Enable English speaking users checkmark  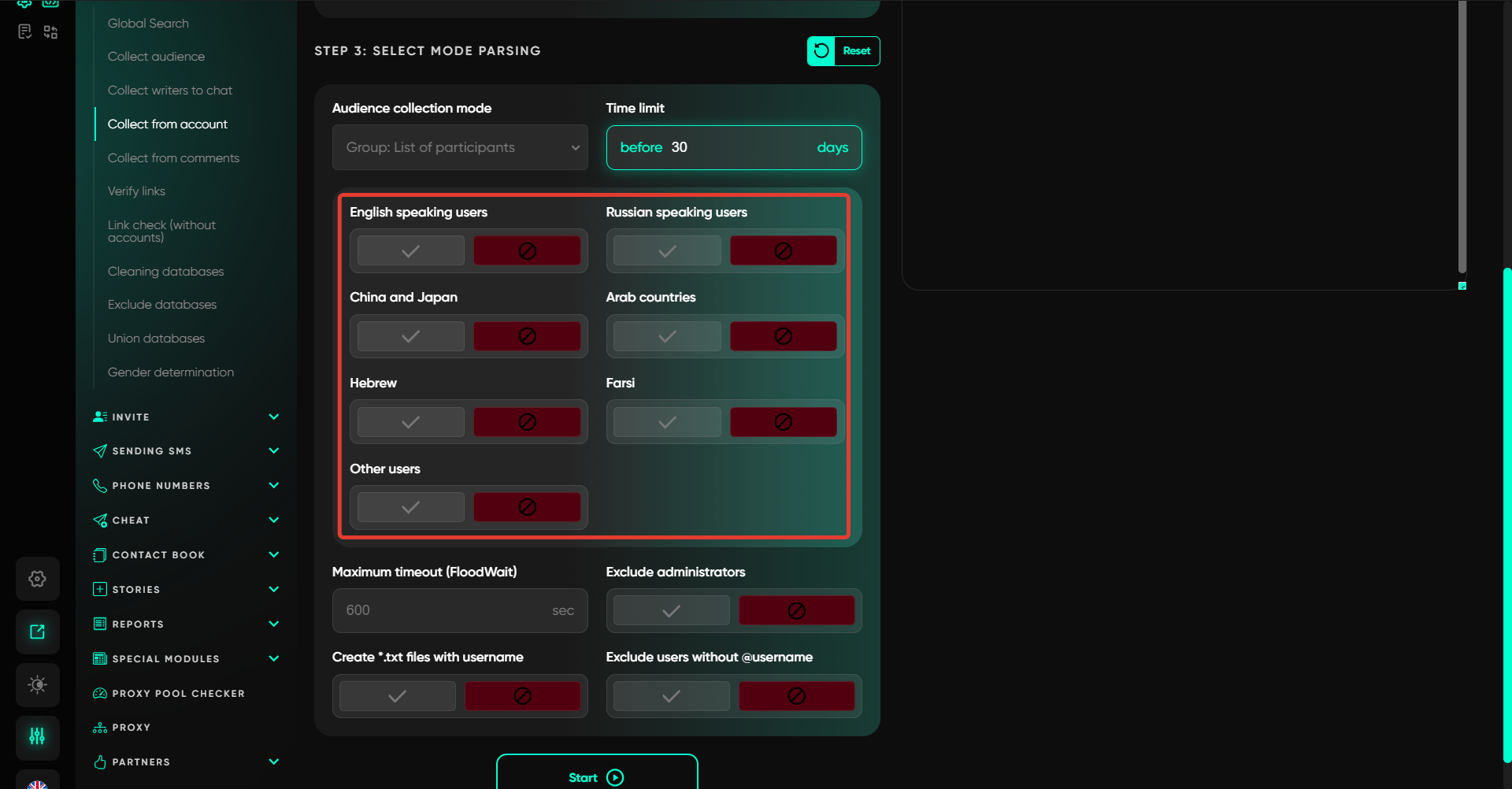coord(410,251)
